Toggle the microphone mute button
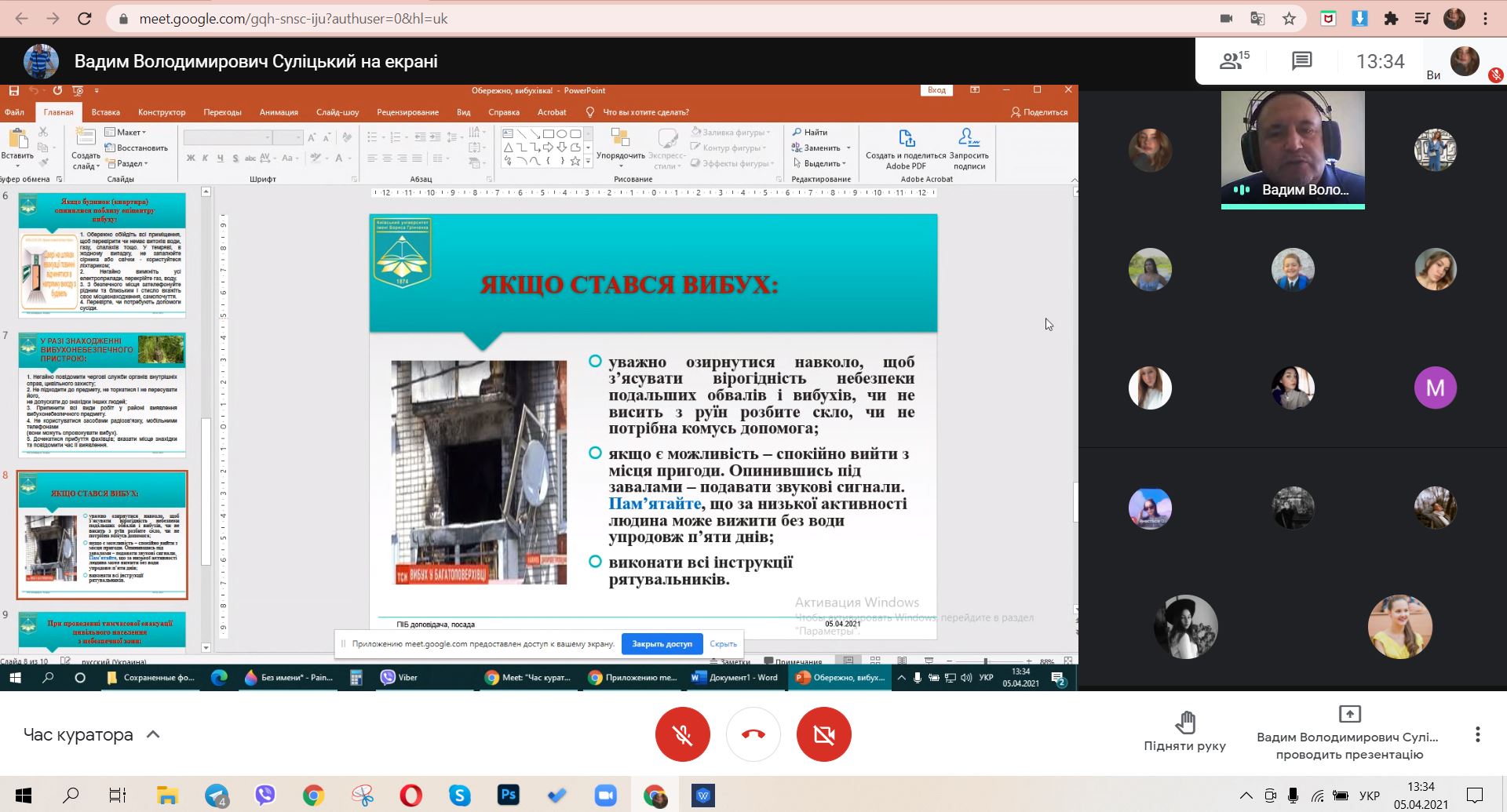 tap(682, 734)
